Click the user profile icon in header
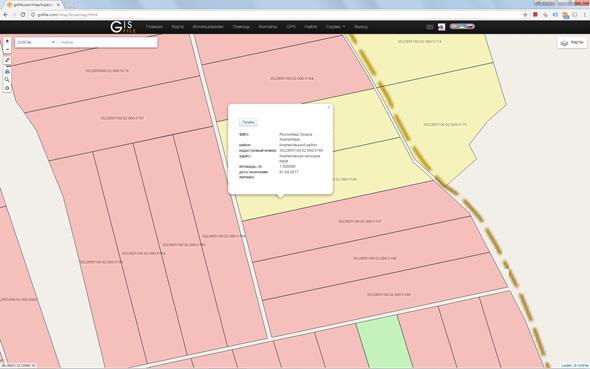 (441, 27)
